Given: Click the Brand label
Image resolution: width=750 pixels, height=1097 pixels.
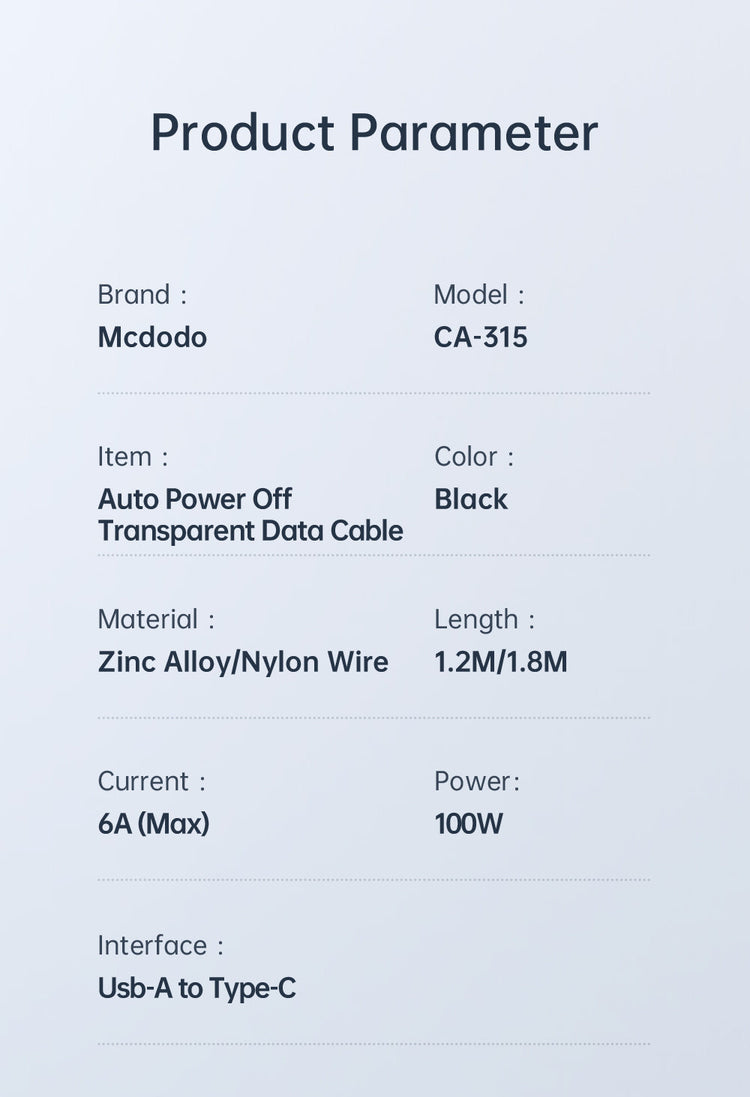Looking at the screenshot, I should [134, 295].
